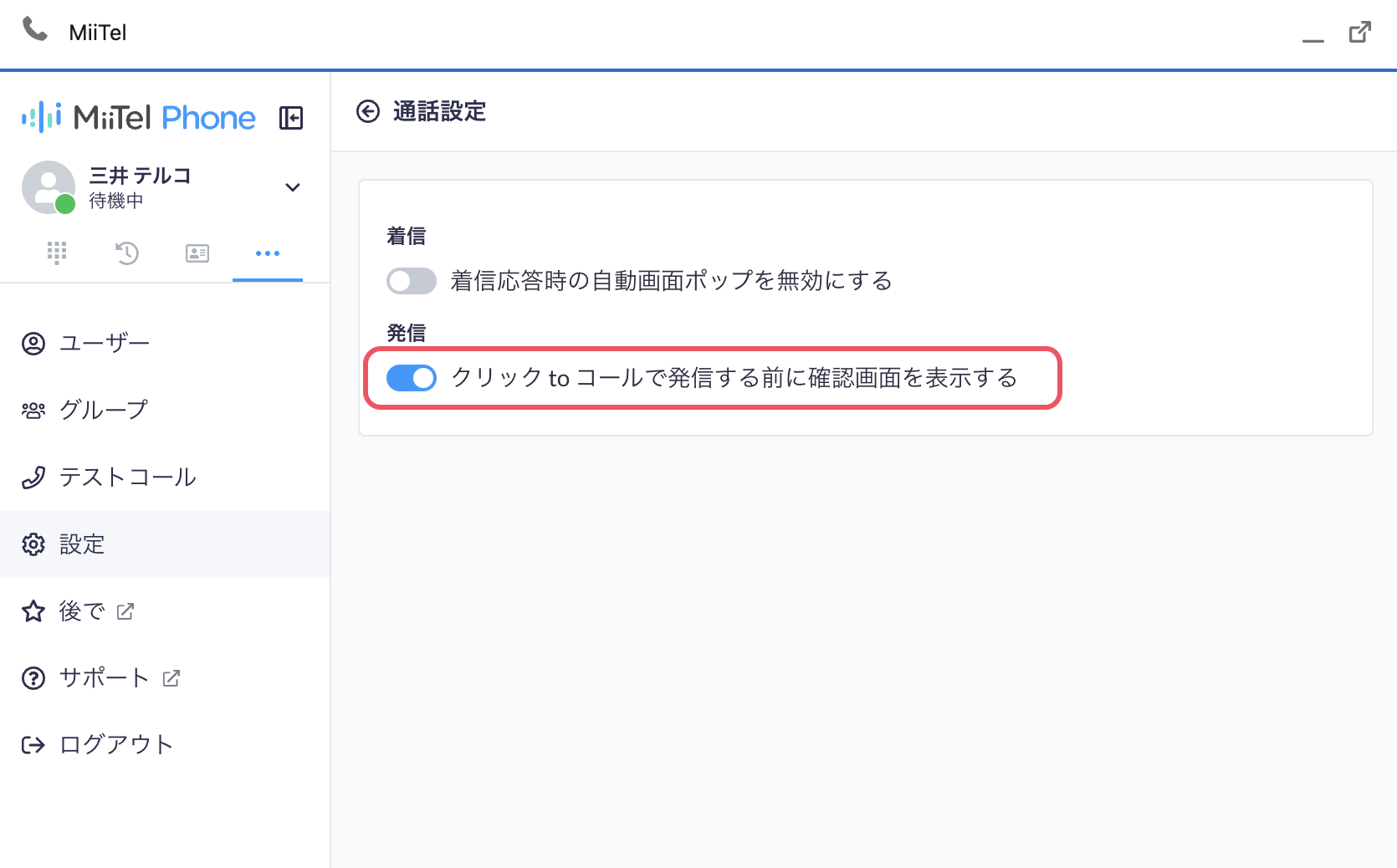
Task: Click the user avatar for 三井 テルコ
Action: pos(49,186)
